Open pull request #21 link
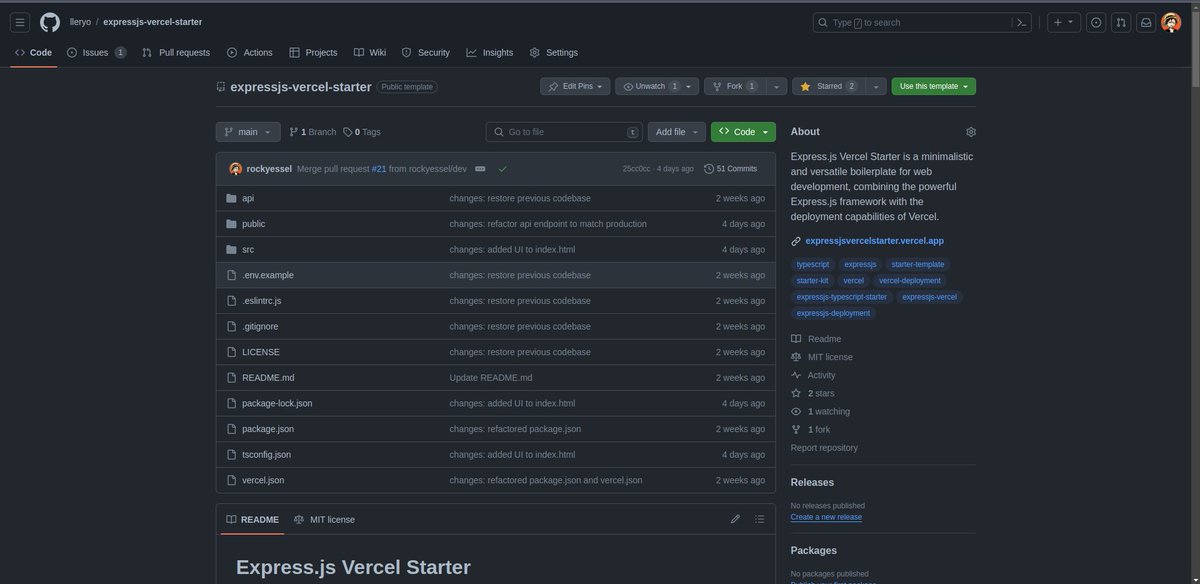 [x=379, y=169]
